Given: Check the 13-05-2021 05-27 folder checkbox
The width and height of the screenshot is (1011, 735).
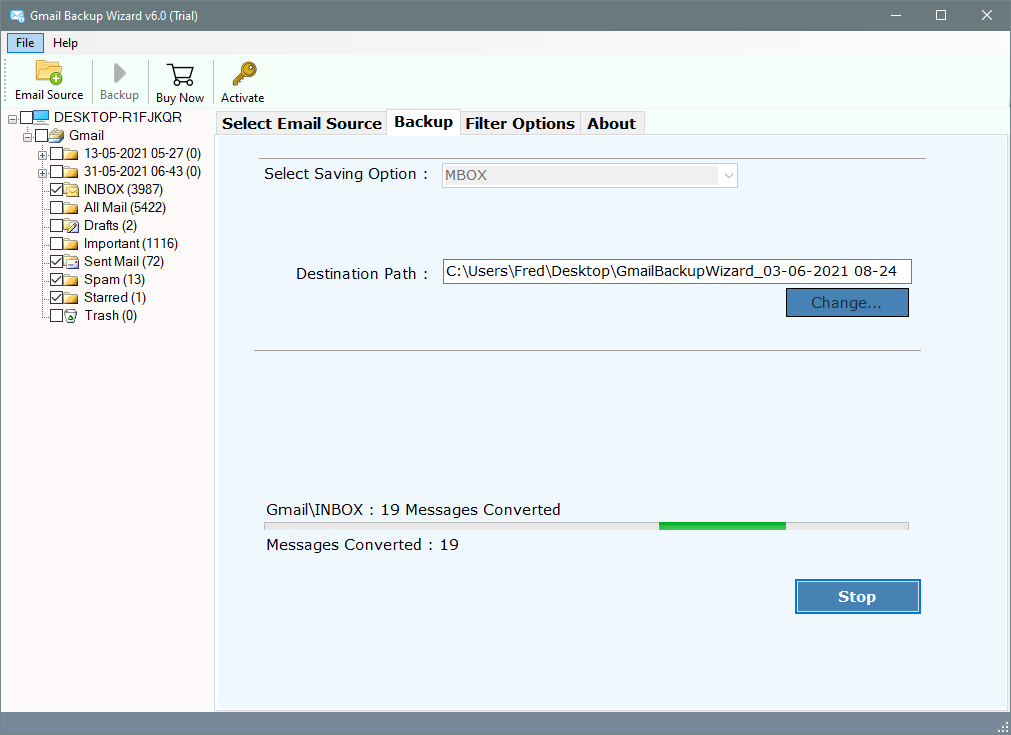Looking at the screenshot, I should click(56, 153).
